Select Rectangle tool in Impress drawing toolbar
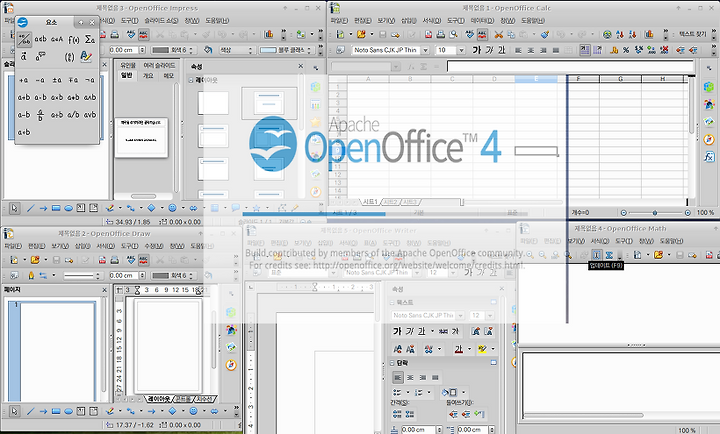Viewport: 720px width, 434px height. click(56, 209)
